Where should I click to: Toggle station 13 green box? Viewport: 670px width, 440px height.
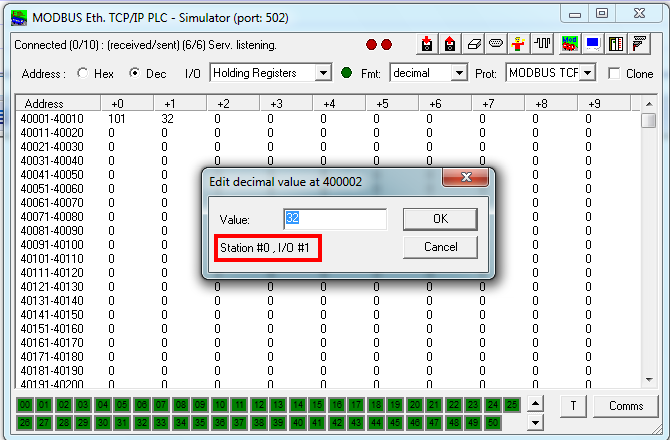[278, 405]
